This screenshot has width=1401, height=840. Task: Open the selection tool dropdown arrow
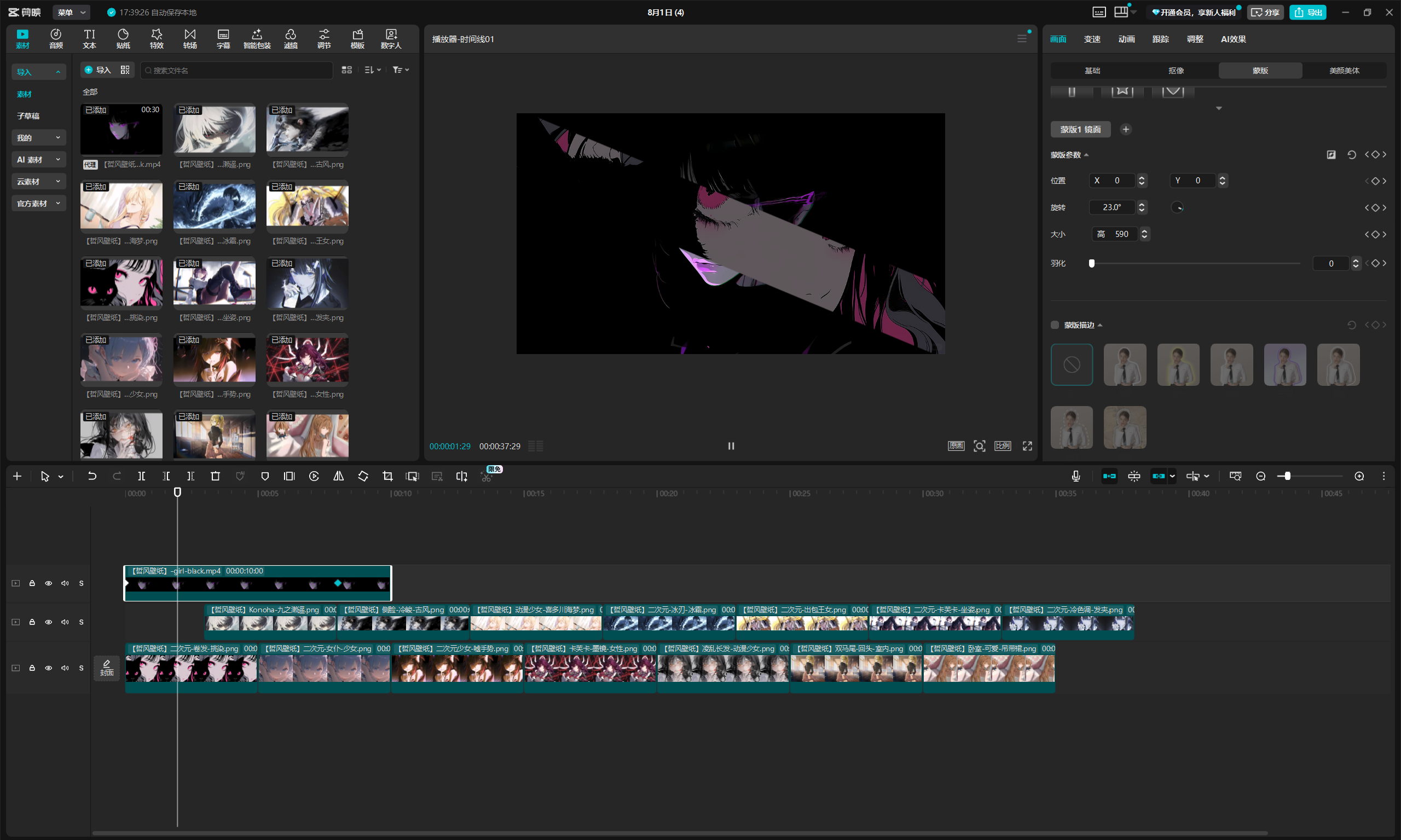(x=61, y=477)
